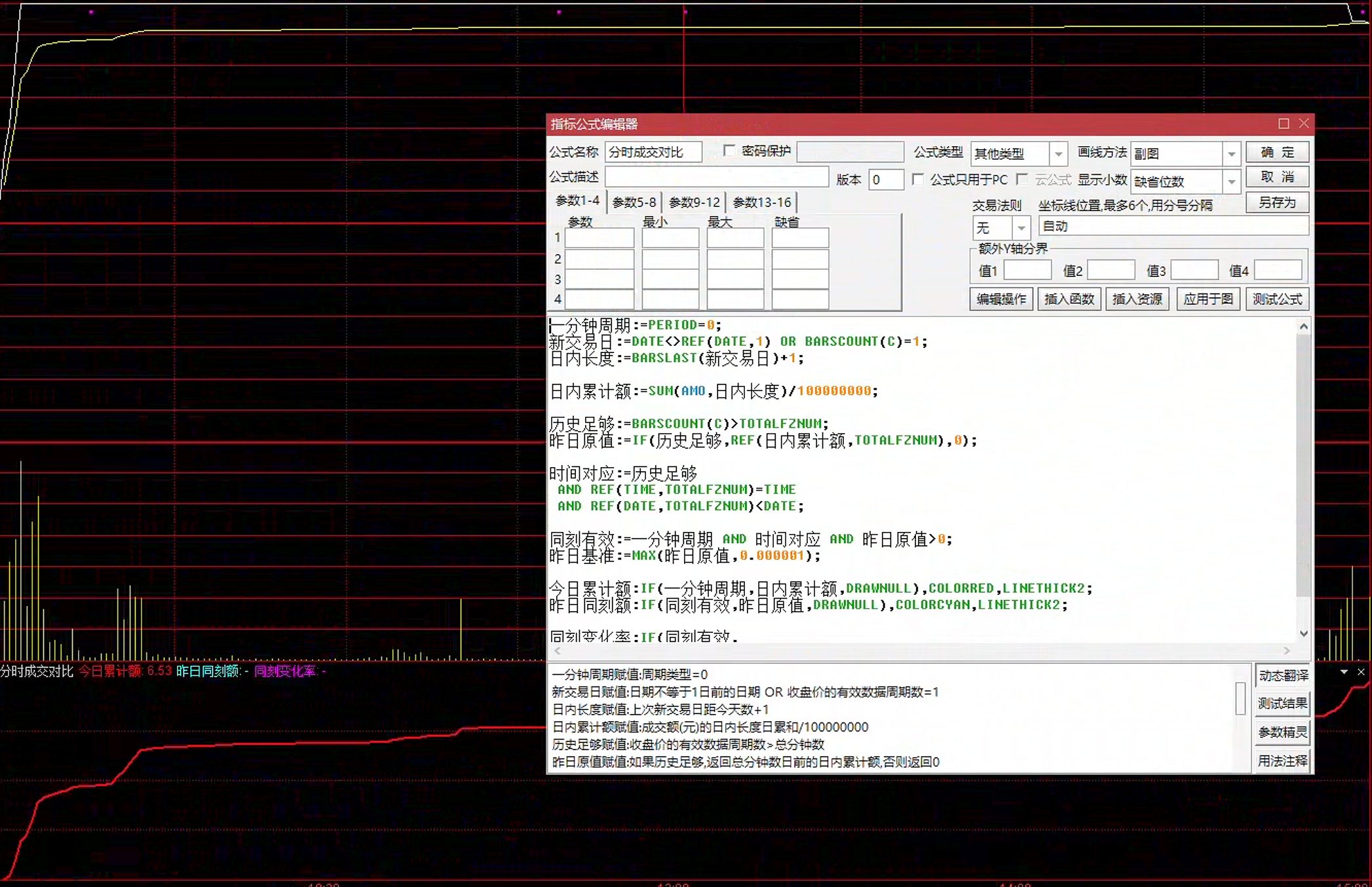Show the 动态翻译 panel
Viewport: 1372px width, 887px height.
point(1283,675)
